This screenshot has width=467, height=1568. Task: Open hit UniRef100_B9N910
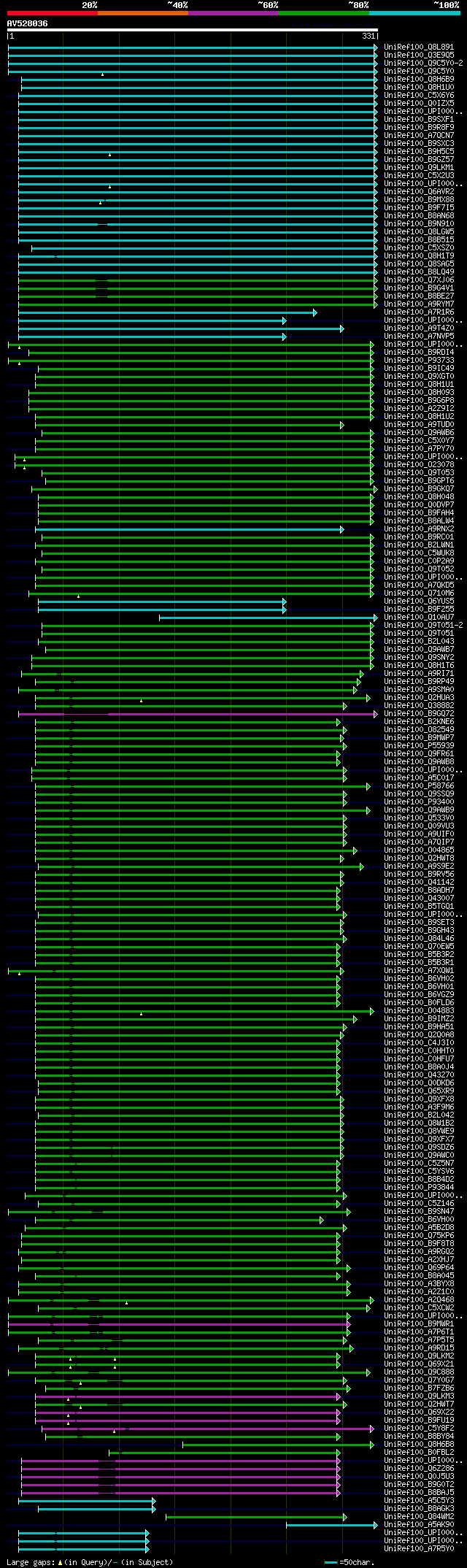tap(419, 223)
